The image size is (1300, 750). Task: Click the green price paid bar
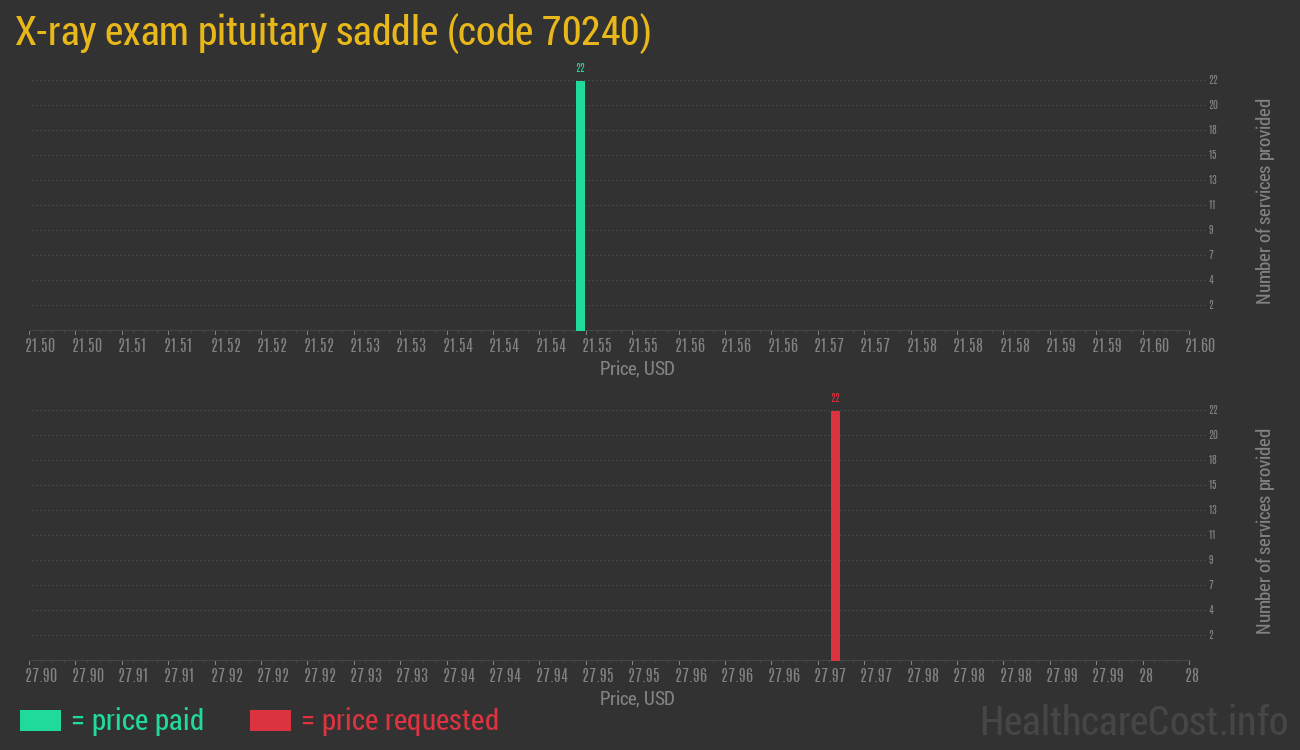click(580, 205)
